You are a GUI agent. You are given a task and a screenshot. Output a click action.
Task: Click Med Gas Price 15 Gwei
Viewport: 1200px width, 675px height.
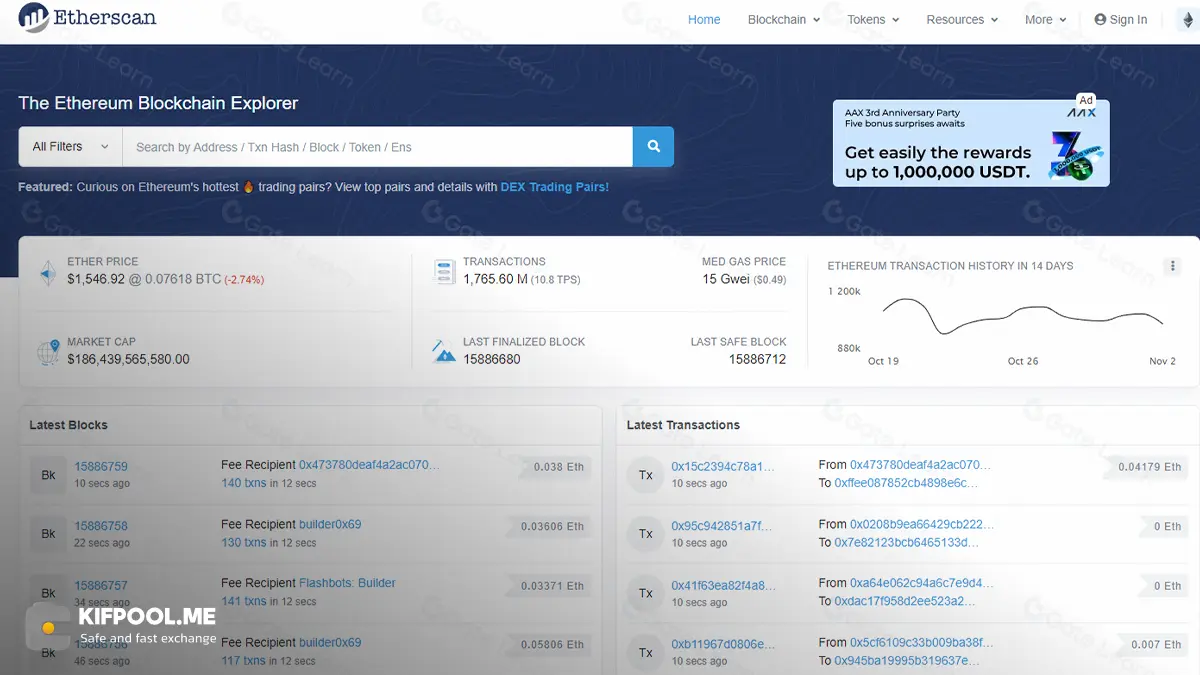point(725,279)
